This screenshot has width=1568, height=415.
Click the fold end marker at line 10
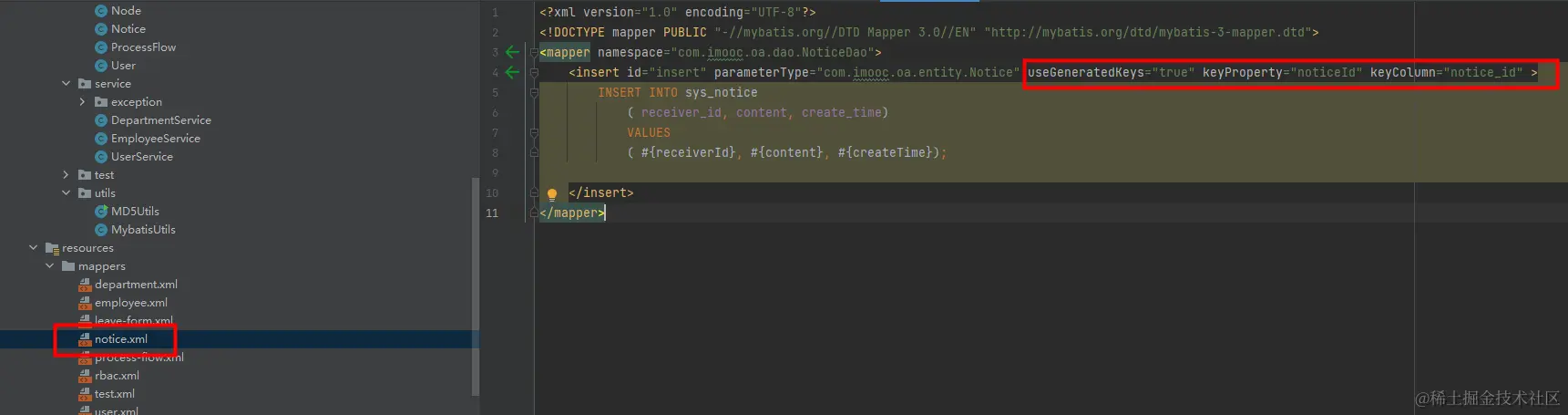(x=534, y=192)
